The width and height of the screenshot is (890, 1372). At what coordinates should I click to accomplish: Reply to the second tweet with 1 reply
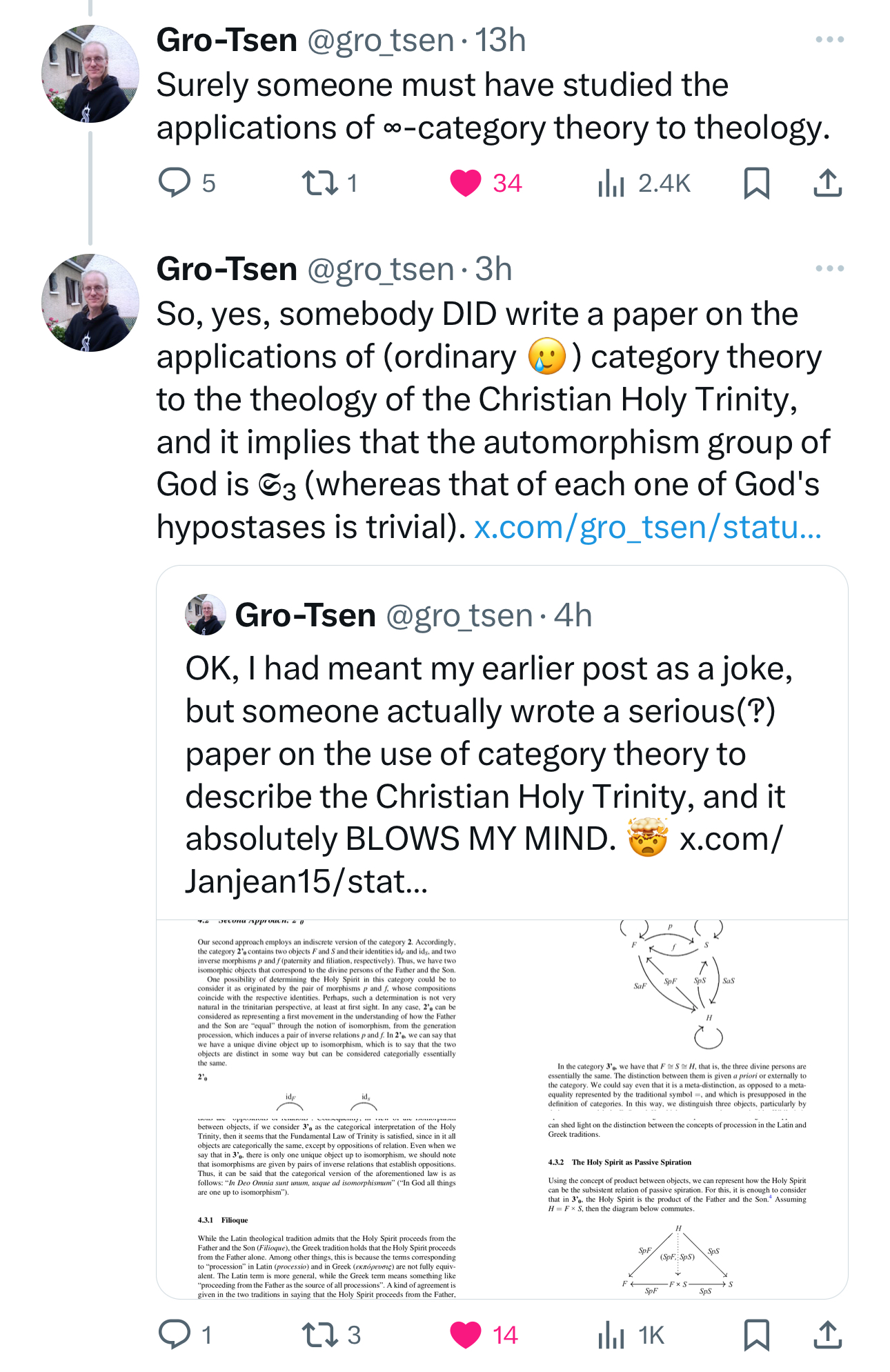click(175, 1335)
